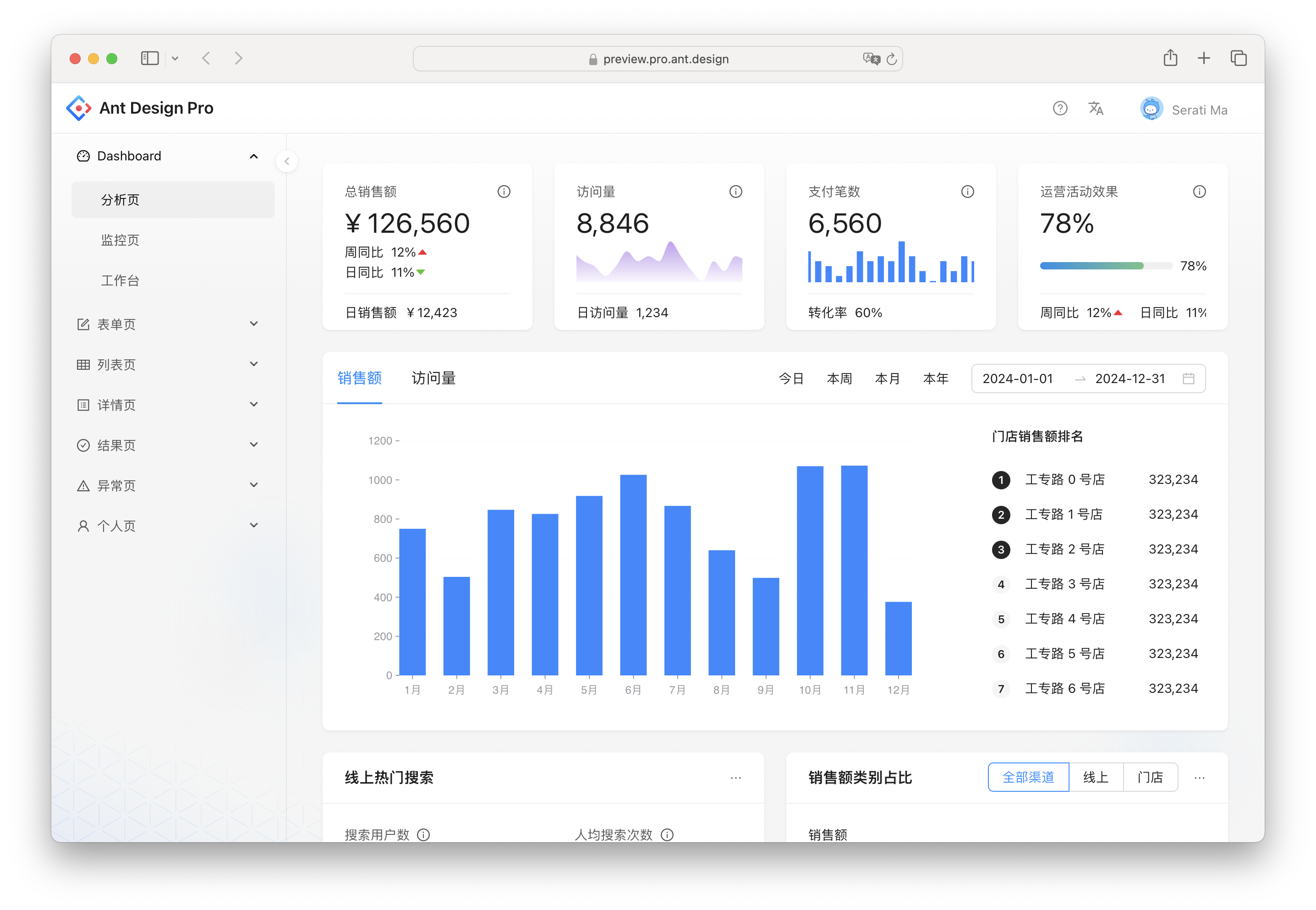Image resolution: width=1316 pixels, height=910 pixels.
Task: Expand the 表单页 submenu chevron
Action: click(x=254, y=324)
